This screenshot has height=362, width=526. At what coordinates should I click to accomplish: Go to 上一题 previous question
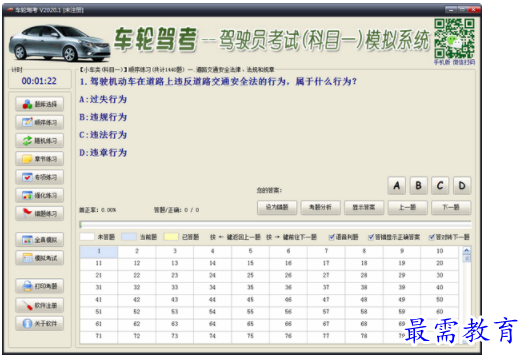(x=408, y=207)
